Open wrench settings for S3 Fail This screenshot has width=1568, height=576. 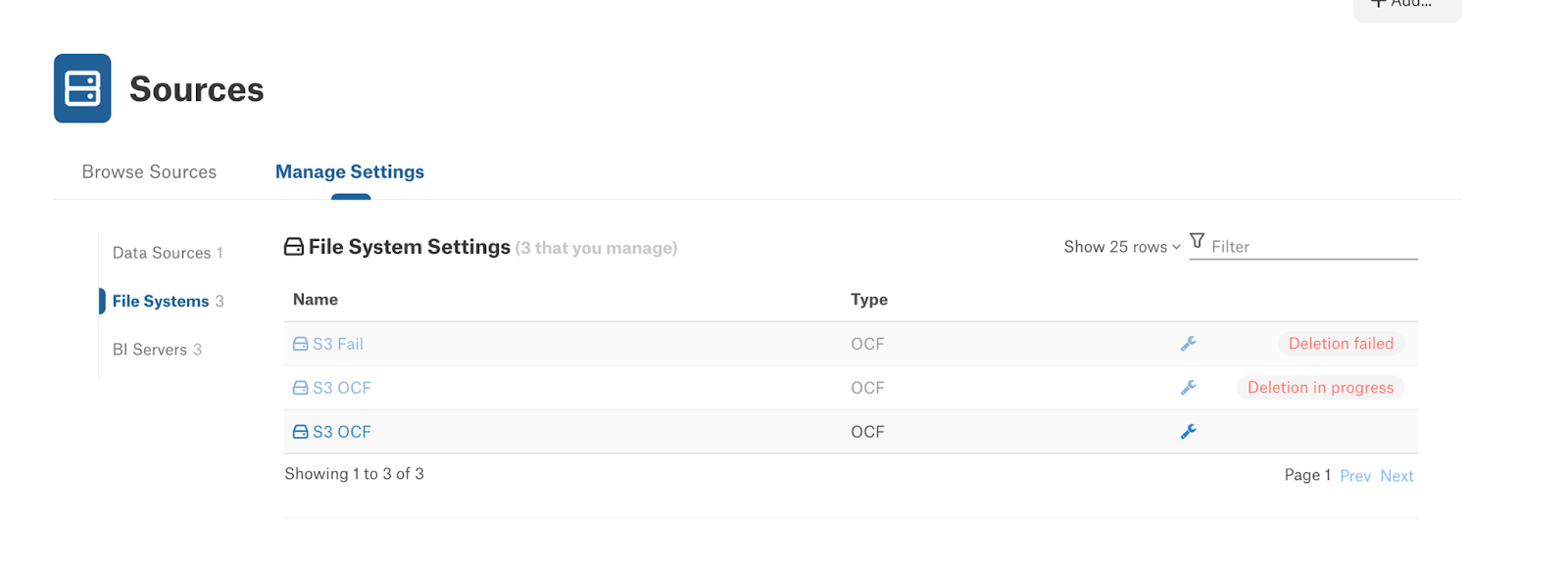pos(1188,344)
